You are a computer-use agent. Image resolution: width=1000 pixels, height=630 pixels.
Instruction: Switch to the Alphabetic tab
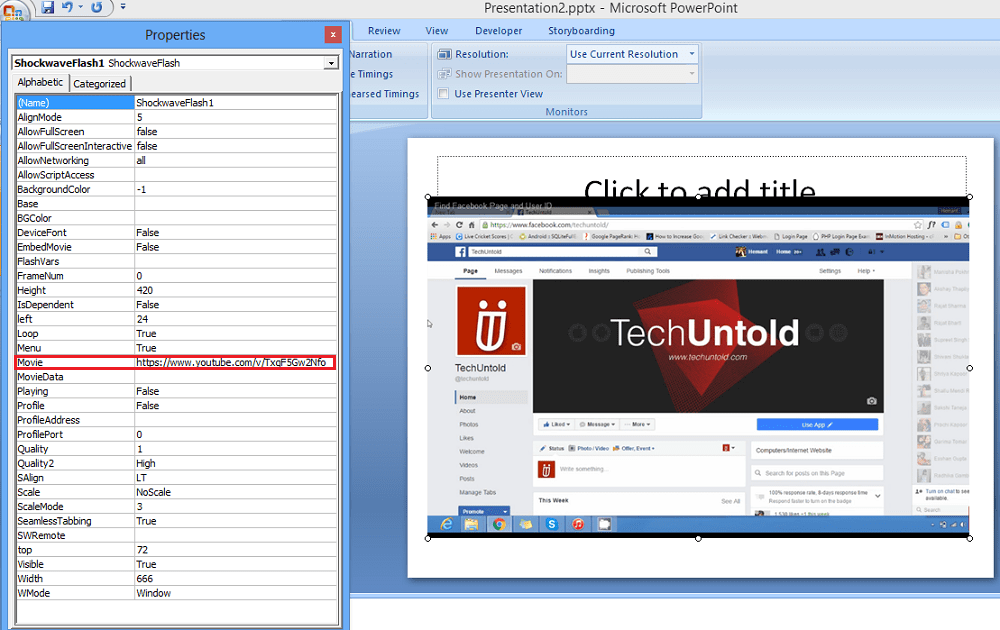[x=40, y=82]
